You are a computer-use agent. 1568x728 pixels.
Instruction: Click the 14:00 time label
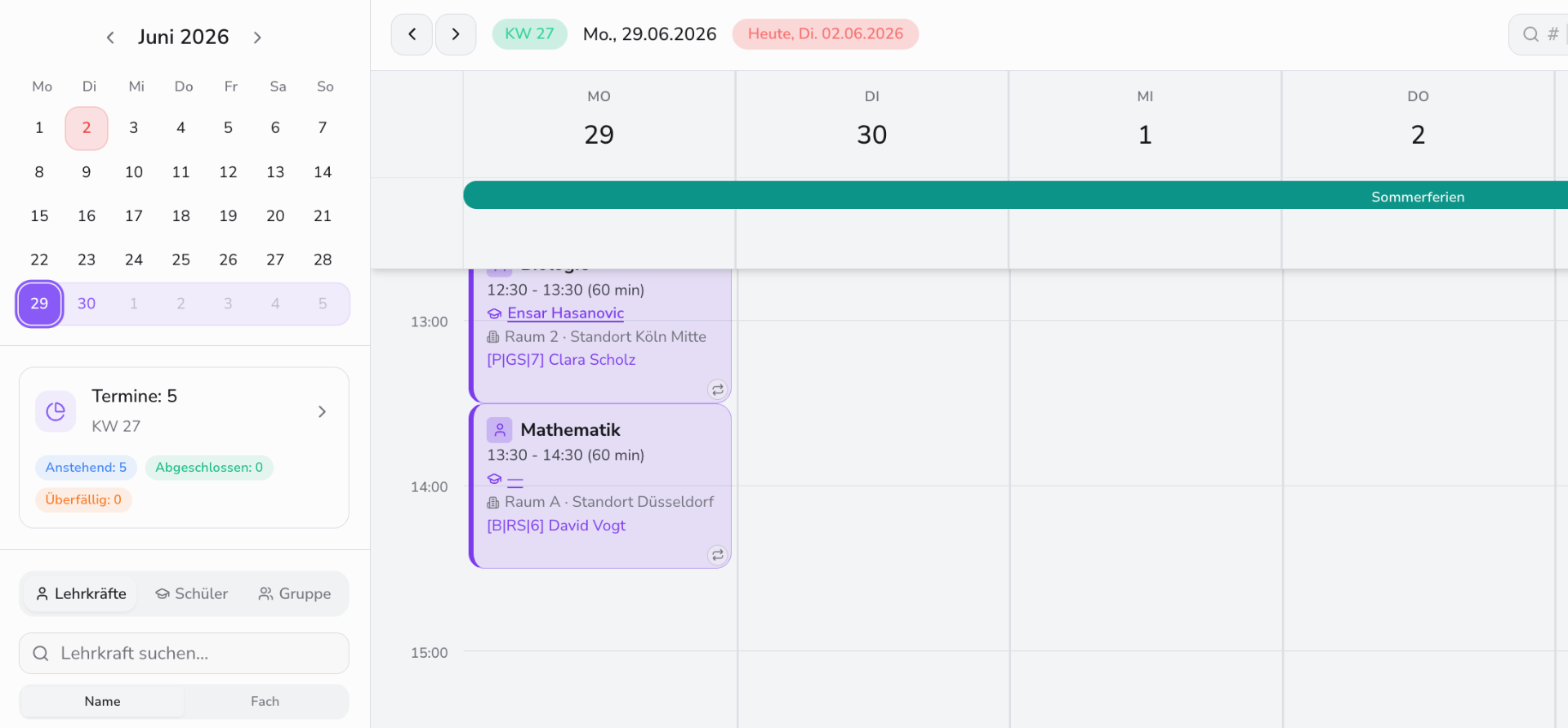tap(430, 487)
